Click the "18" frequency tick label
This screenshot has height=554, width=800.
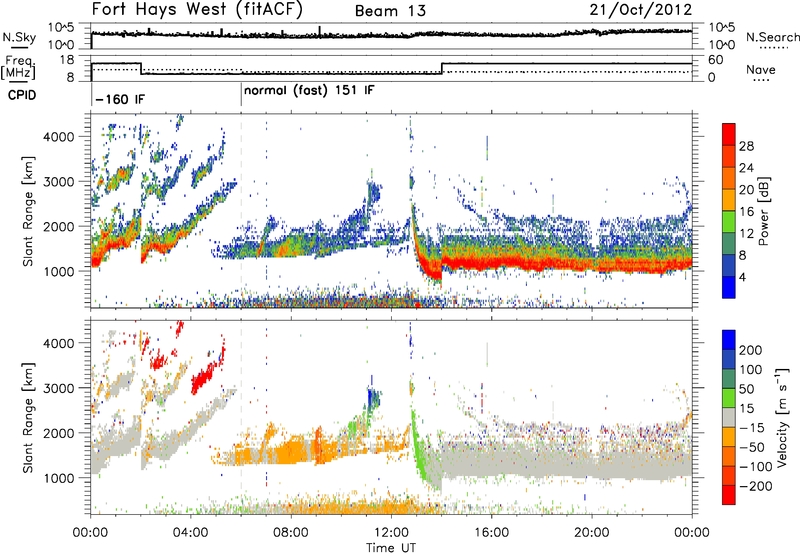pyautogui.click(x=66, y=60)
